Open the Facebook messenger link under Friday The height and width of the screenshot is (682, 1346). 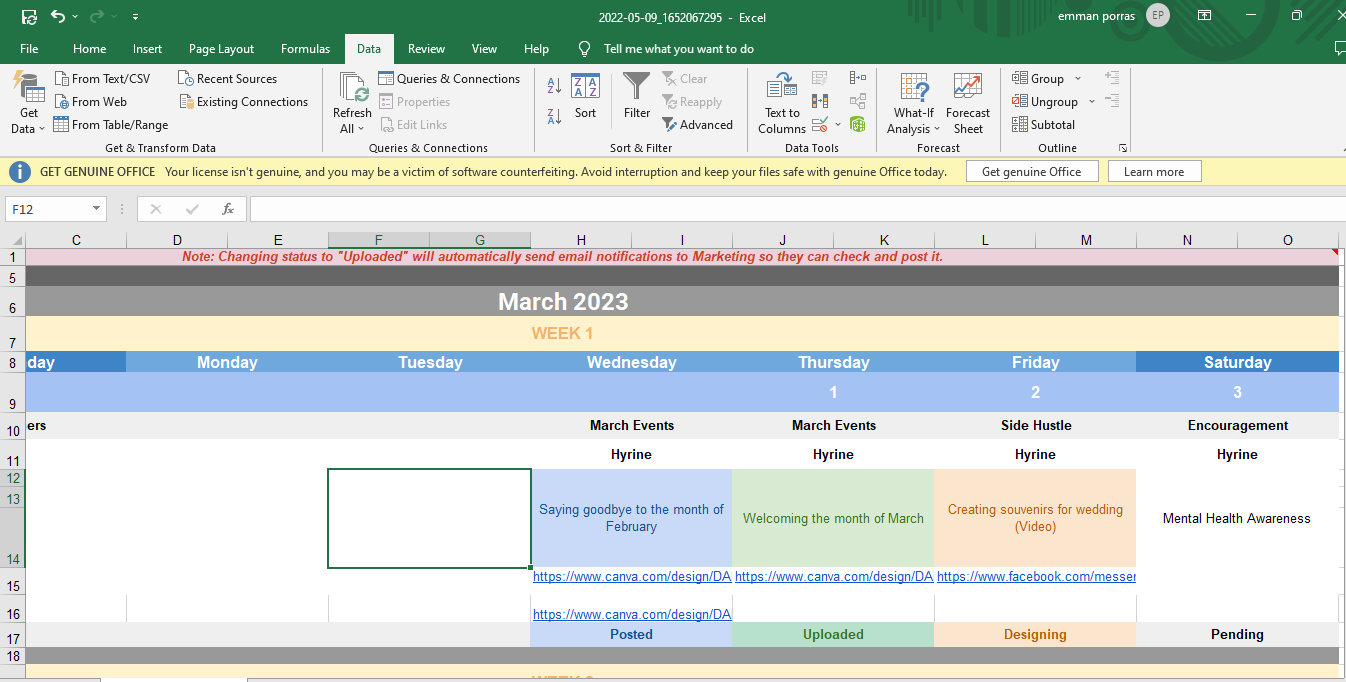(1036, 576)
